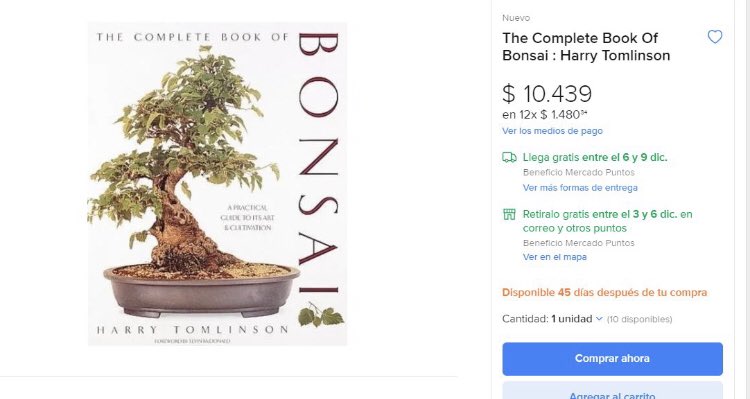Click the 'Disponible 45 días después' notice
The height and width of the screenshot is (399, 750).
pos(605,292)
